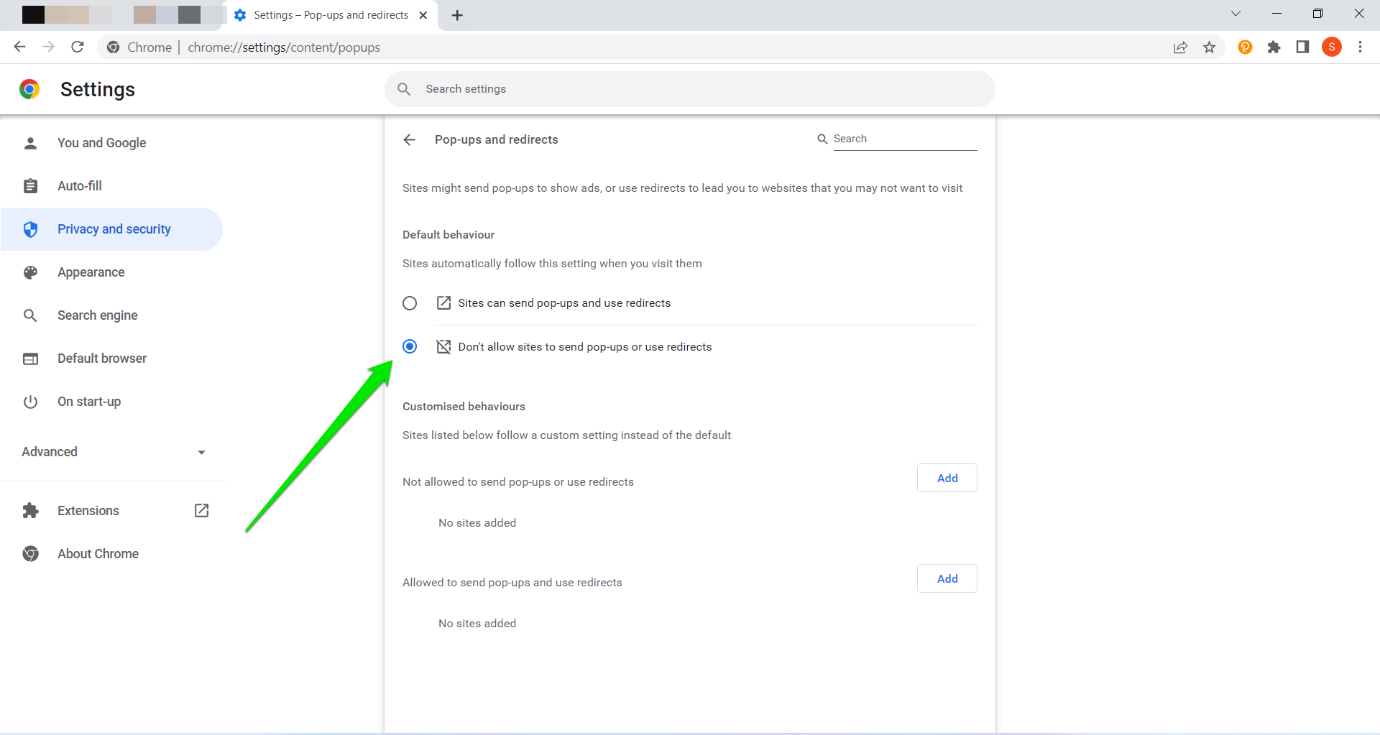Return from the Pop-ups and redirects page
Screen dimensions: 1380x735
point(409,140)
